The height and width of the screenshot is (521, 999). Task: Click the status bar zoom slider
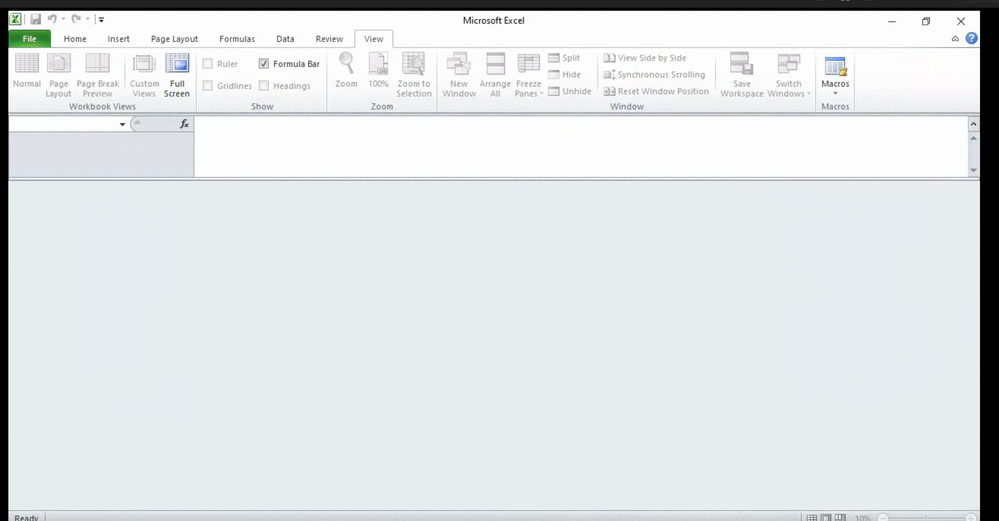(x=926, y=518)
